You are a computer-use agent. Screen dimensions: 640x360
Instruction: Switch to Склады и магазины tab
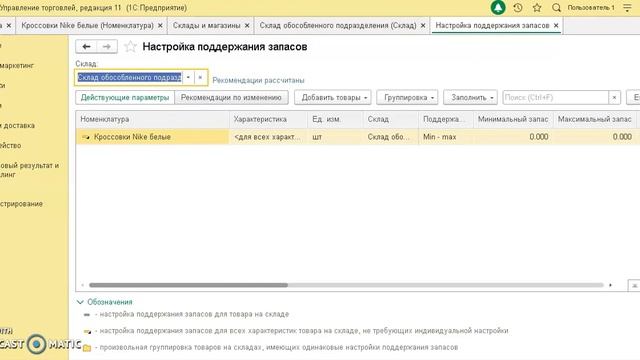206,25
